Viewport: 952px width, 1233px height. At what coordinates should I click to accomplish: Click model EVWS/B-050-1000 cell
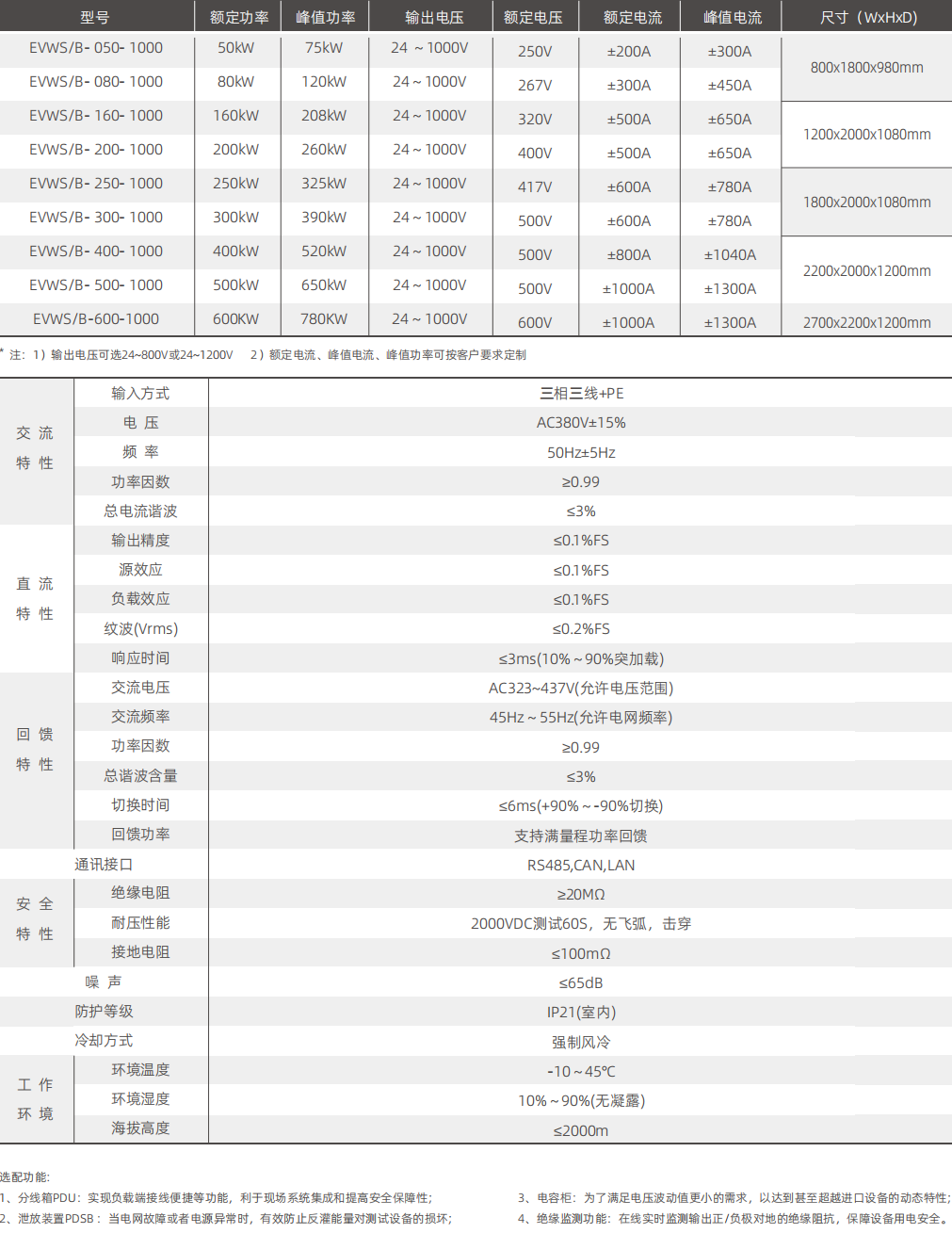(96, 48)
